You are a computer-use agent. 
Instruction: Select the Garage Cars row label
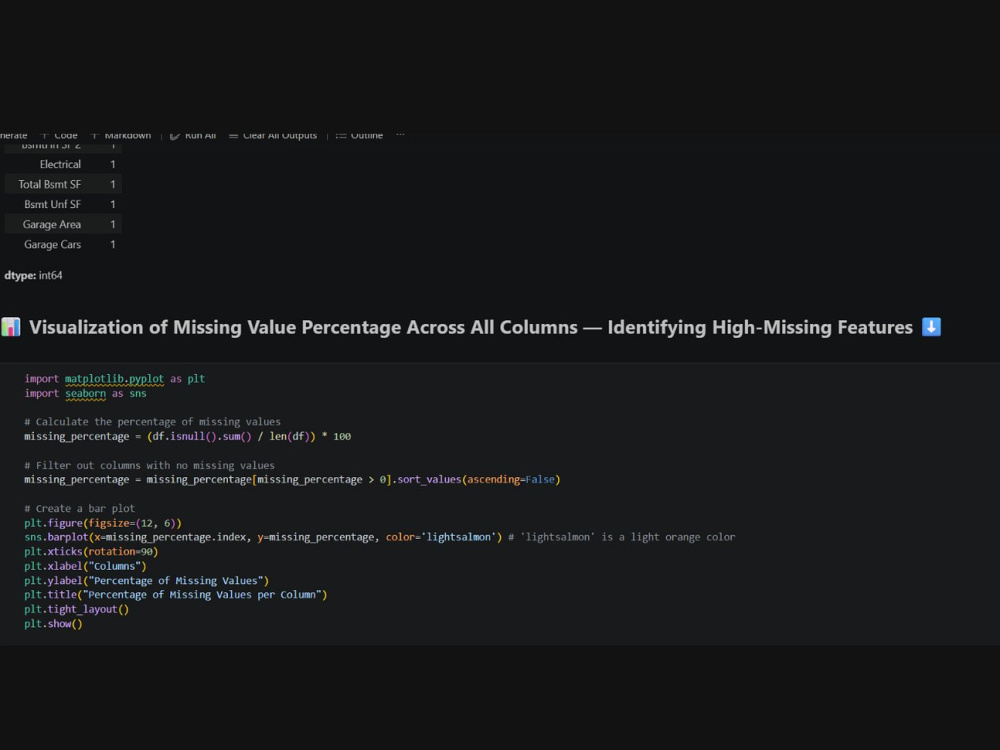[x=52, y=244]
